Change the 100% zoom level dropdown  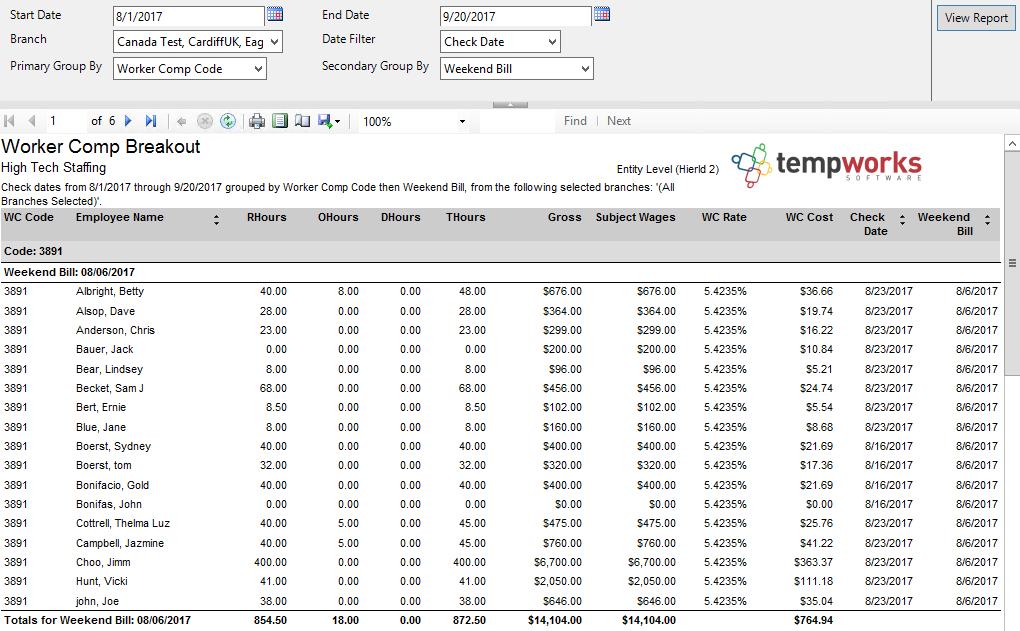coord(462,121)
